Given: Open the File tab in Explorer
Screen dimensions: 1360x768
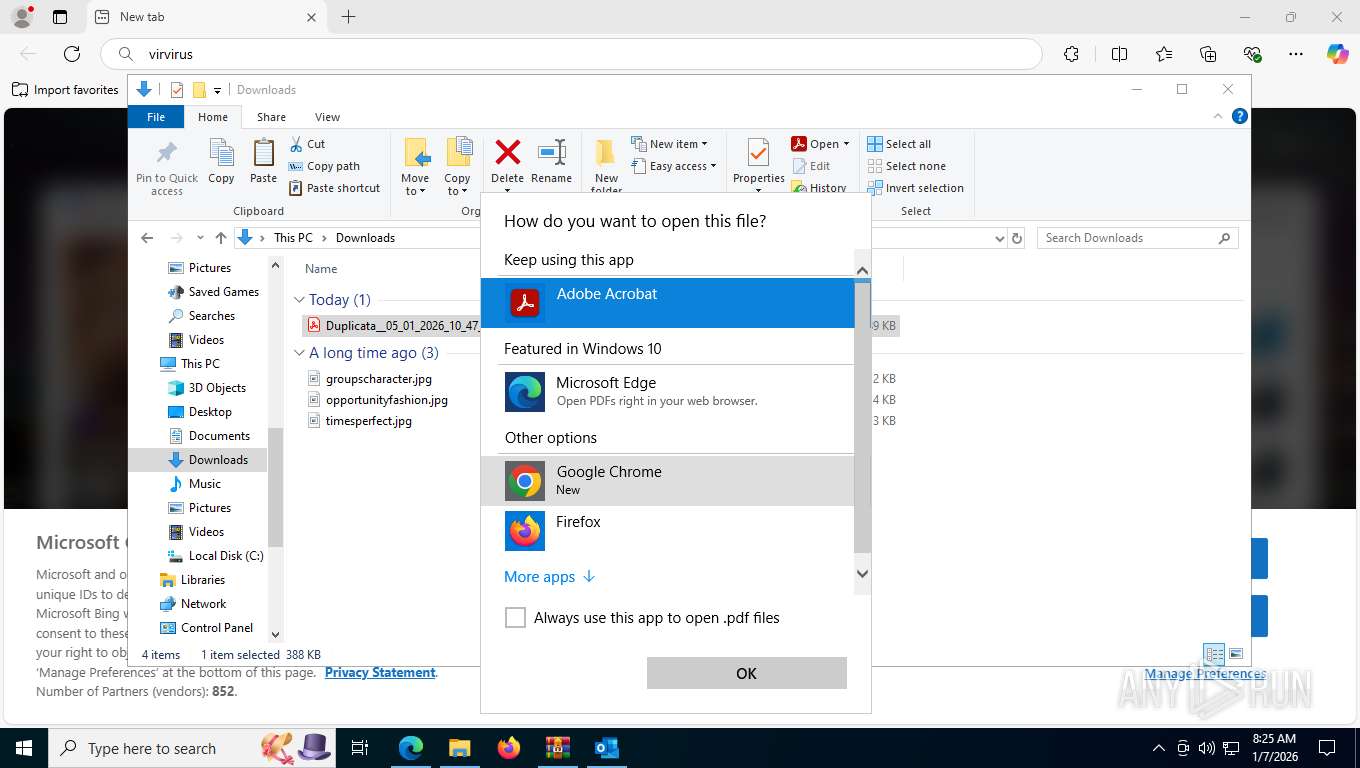Looking at the screenshot, I should tap(156, 117).
